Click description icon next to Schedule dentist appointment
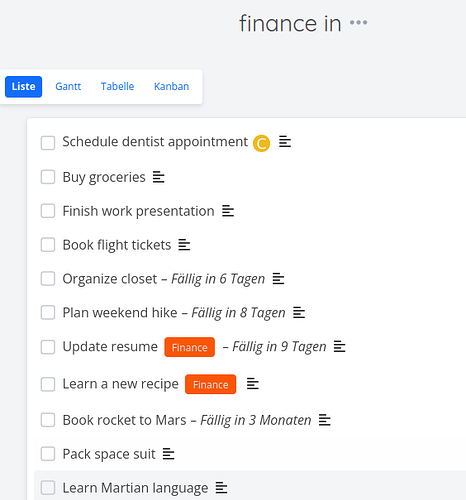 (285, 142)
